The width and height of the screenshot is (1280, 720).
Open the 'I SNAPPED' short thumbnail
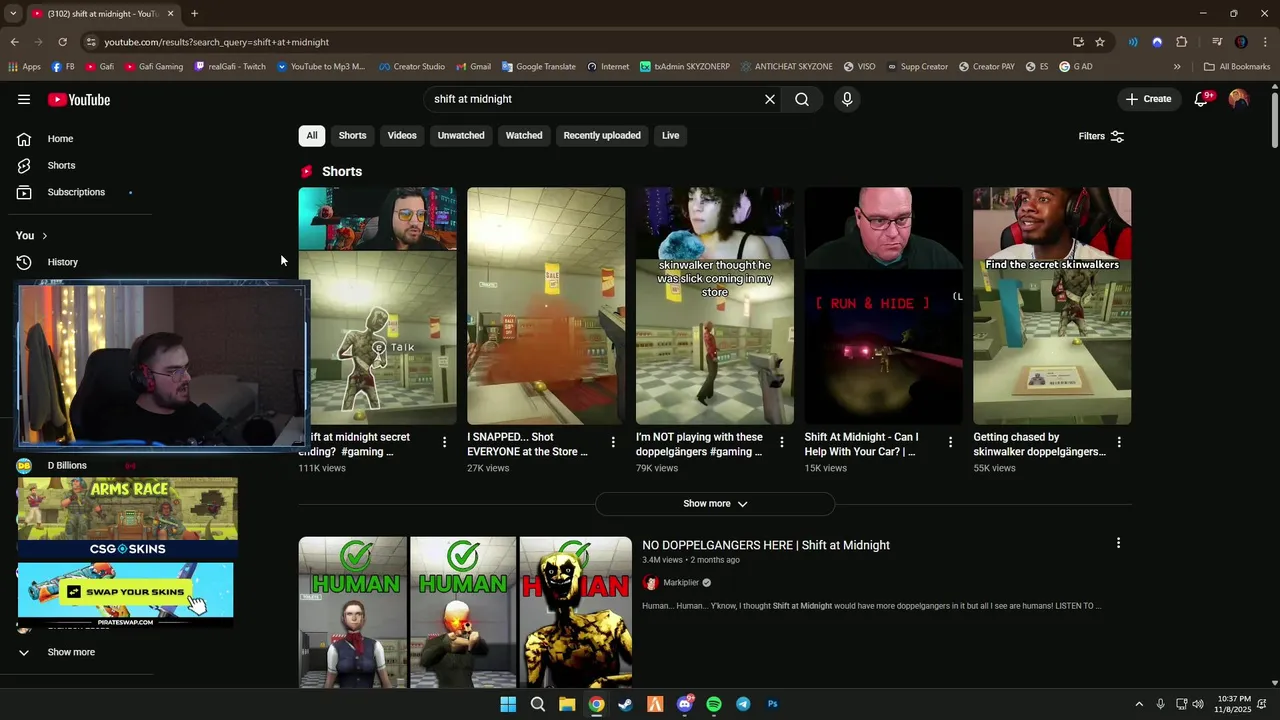546,306
